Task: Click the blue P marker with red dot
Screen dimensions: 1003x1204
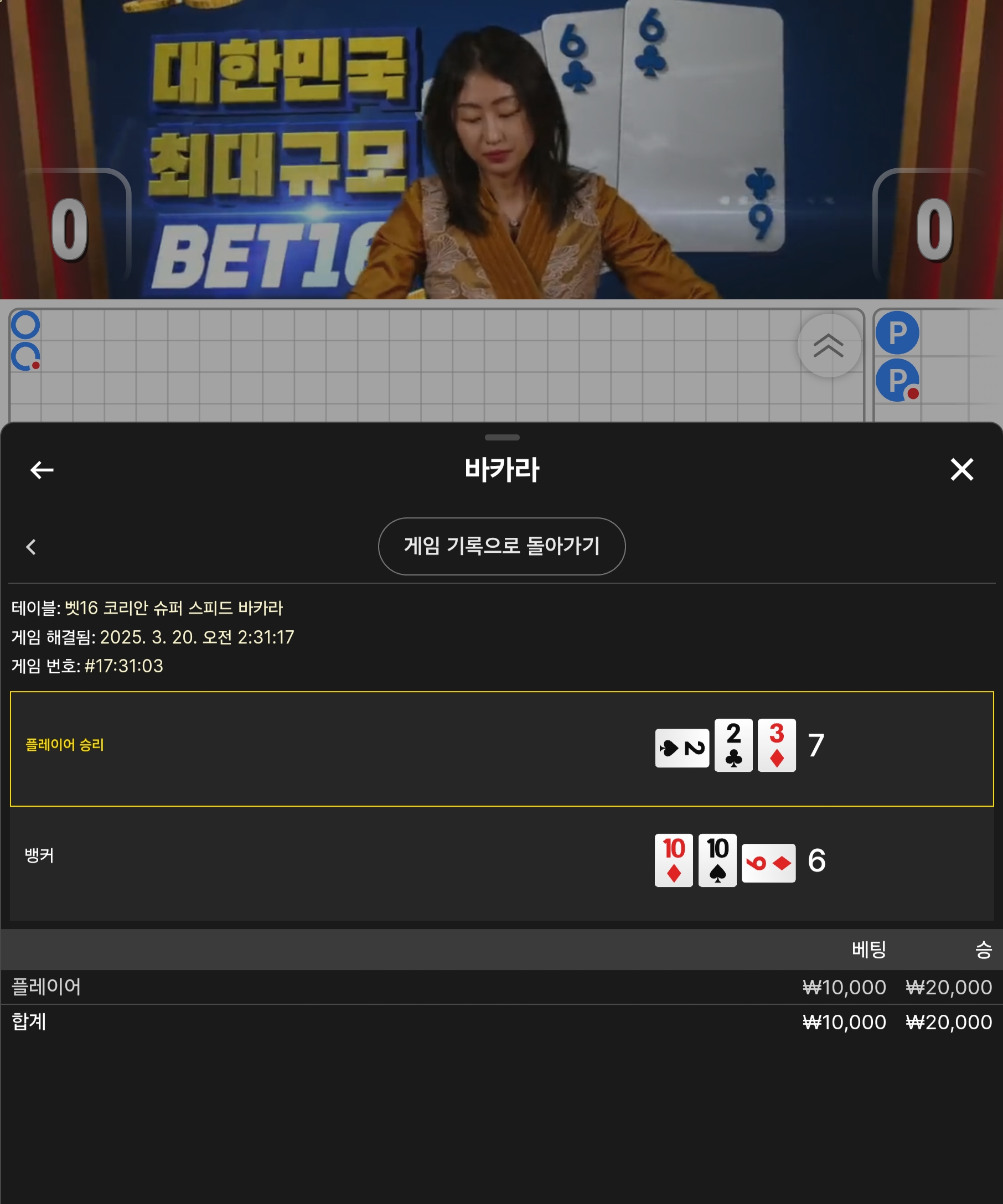Action: (x=897, y=380)
